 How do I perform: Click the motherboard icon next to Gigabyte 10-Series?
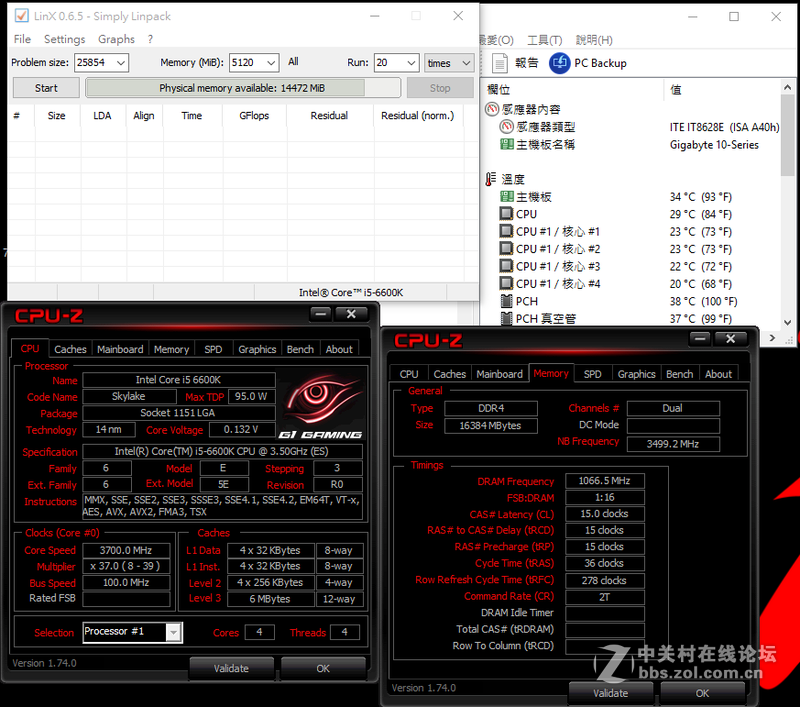pos(509,143)
